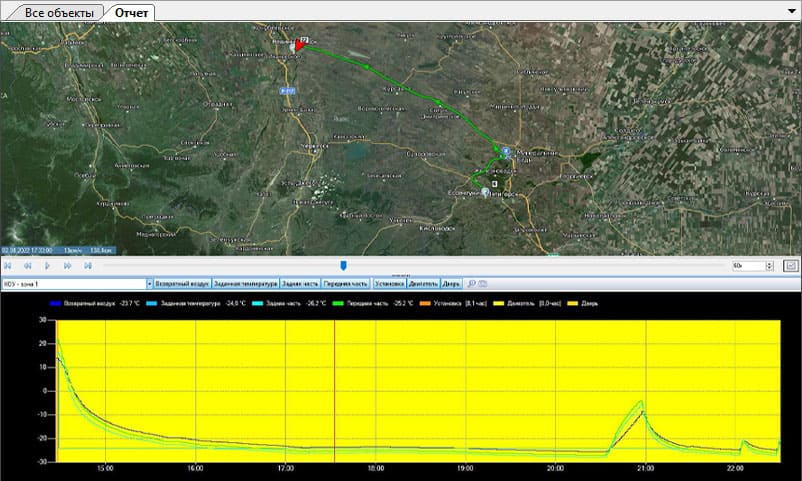The height and width of the screenshot is (481, 802).
Task: Toggle the Заданная температура series
Action: click(246, 284)
